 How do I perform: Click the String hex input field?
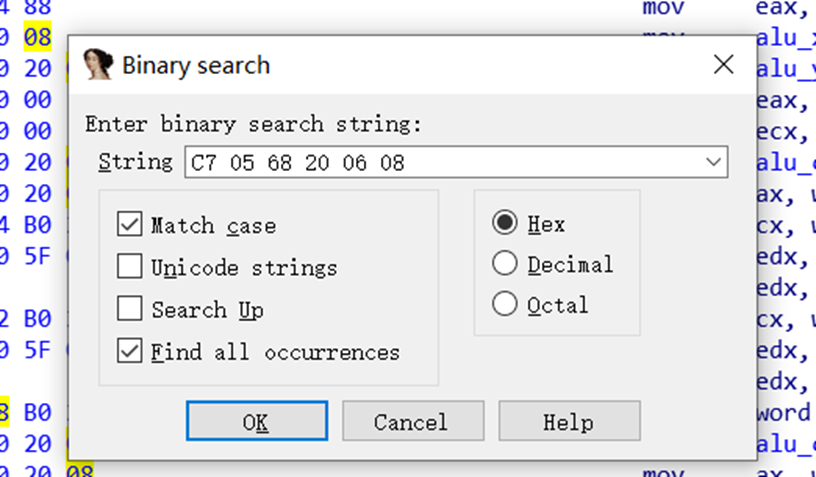(x=440, y=162)
